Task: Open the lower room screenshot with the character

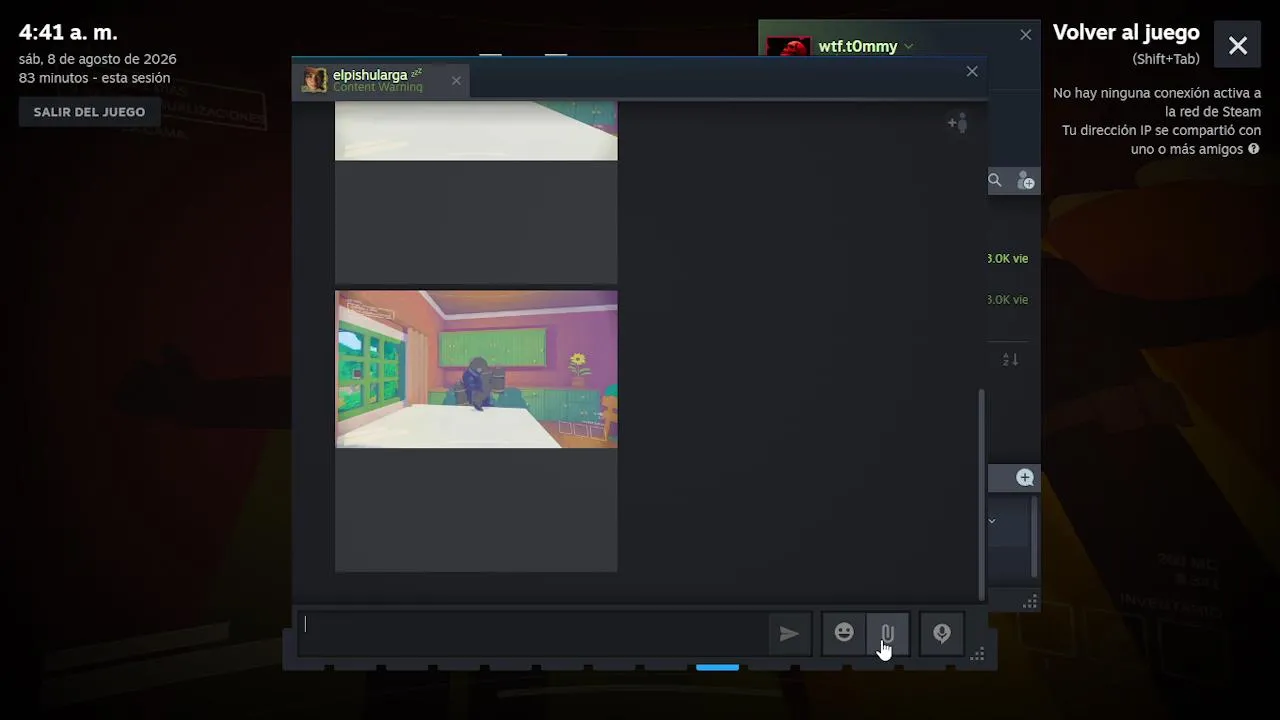Action: pyautogui.click(x=476, y=369)
